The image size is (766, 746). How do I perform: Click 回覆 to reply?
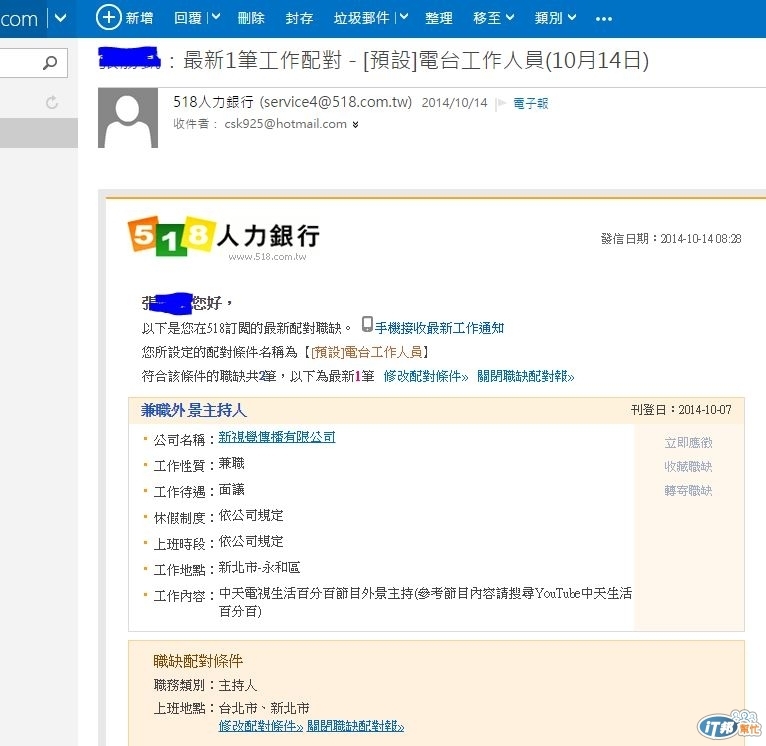(x=188, y=18)
